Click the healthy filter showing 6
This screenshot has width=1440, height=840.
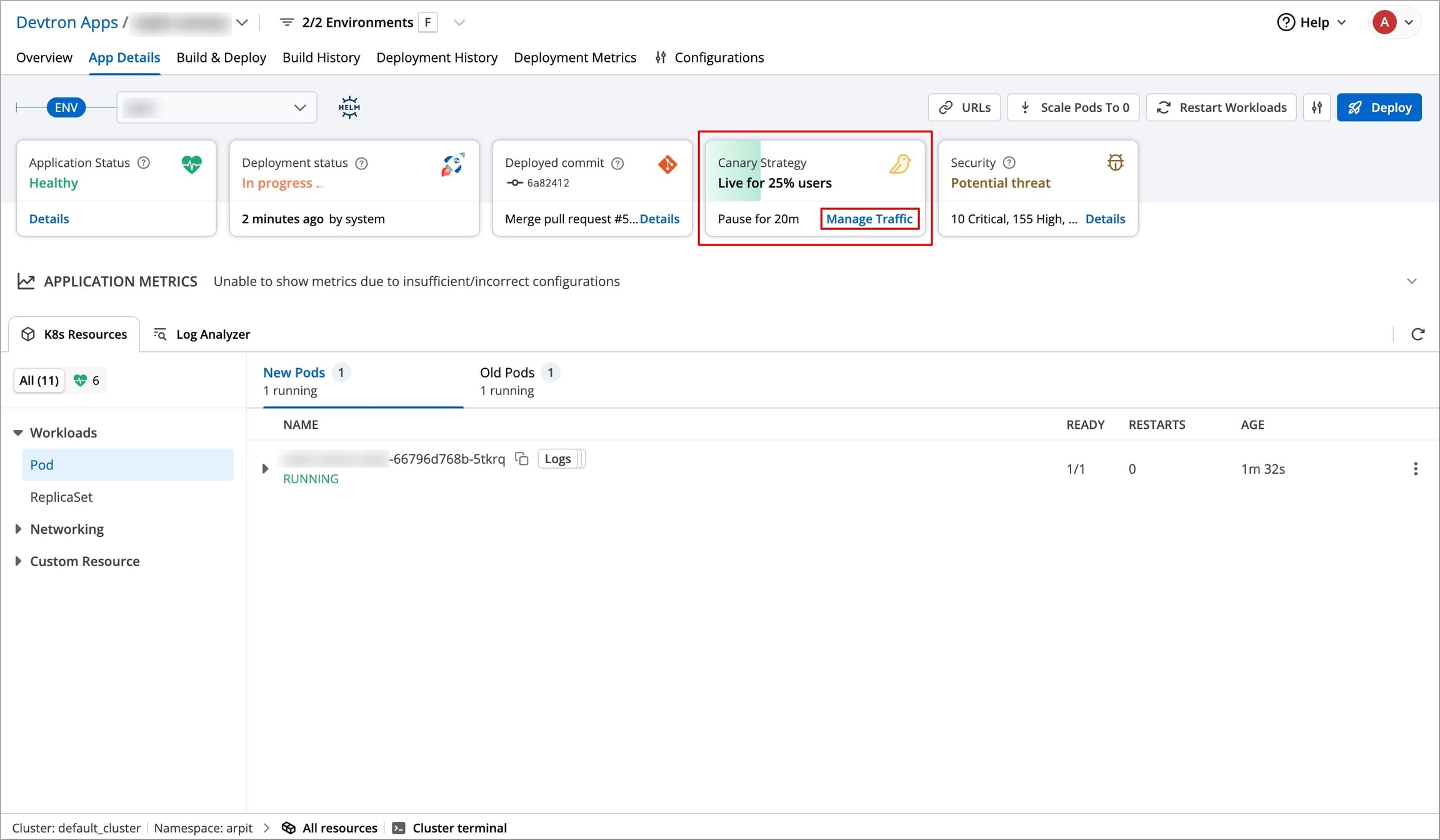[x=87, y=380]
